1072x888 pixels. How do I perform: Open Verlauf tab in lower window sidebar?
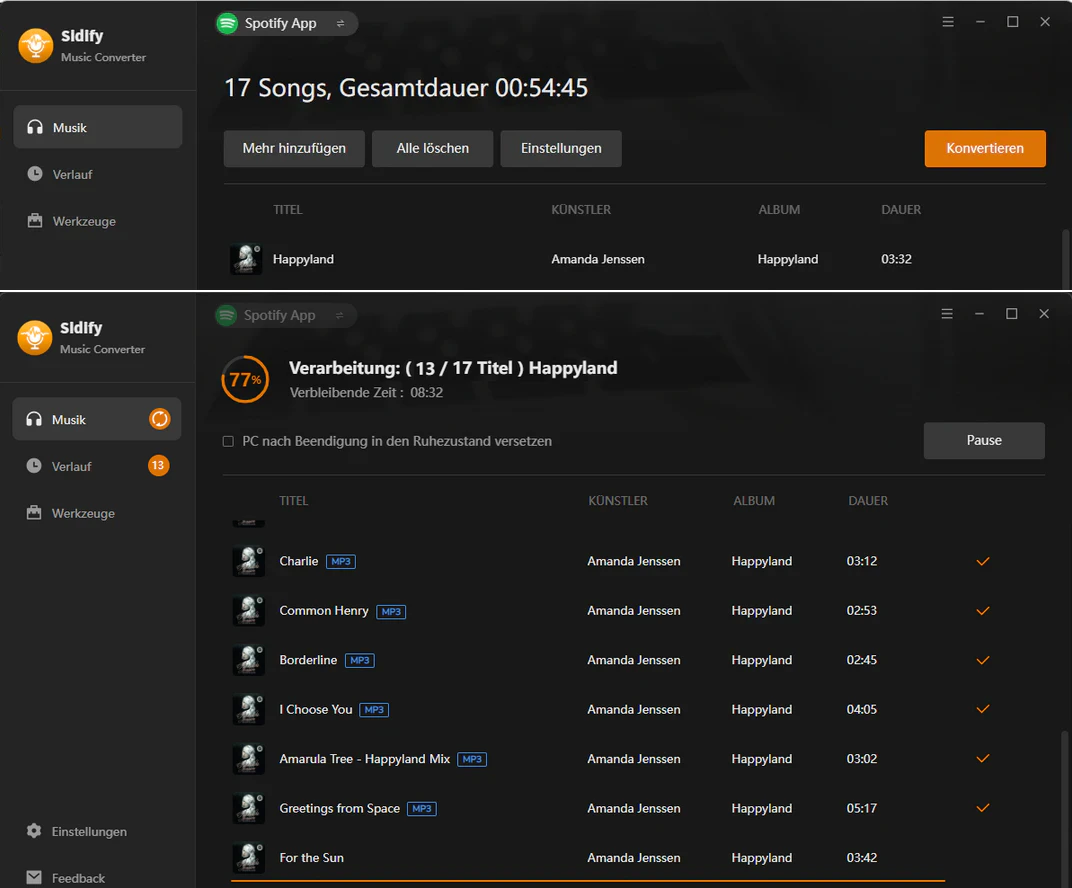pos(97,466)
